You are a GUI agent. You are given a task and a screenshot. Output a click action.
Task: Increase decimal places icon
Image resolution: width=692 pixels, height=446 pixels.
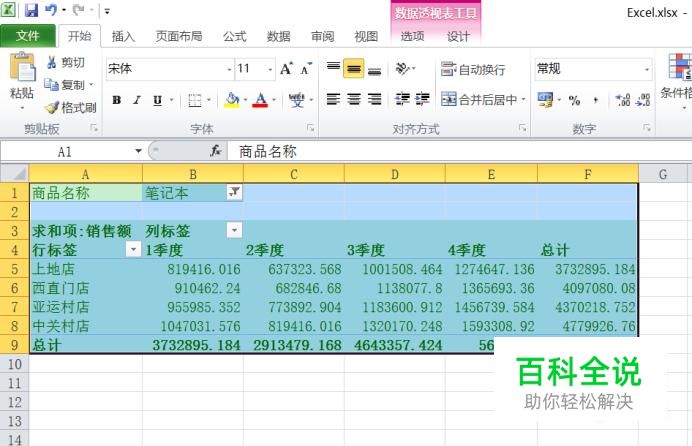[623, 100]
